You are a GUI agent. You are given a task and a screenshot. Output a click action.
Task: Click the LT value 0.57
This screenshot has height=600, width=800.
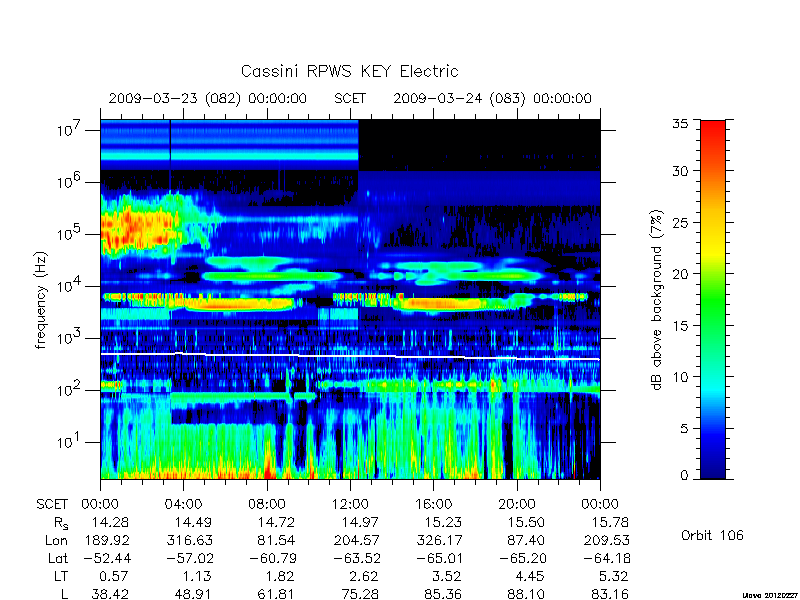click(x=113, y=577)
